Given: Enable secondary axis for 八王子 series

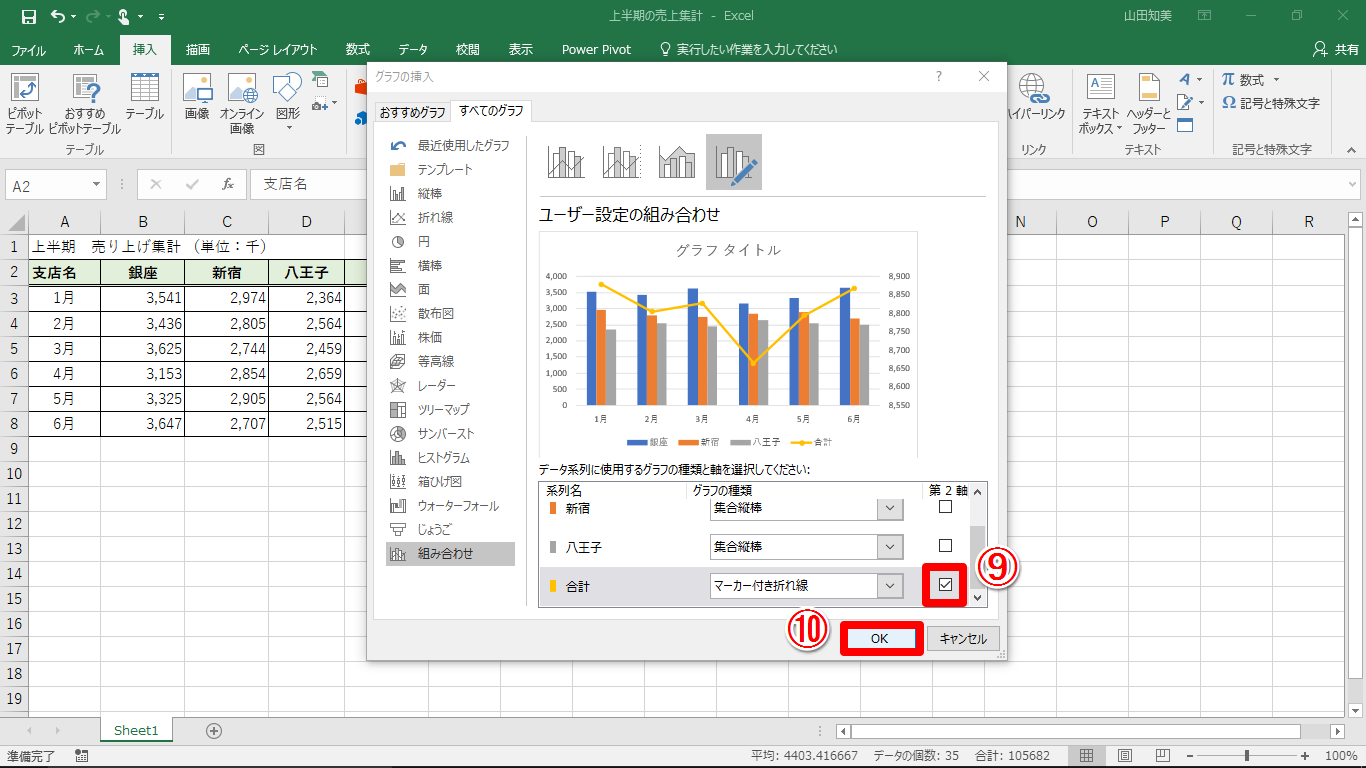Looking at the screenshot, I should (x=945, y=546).
